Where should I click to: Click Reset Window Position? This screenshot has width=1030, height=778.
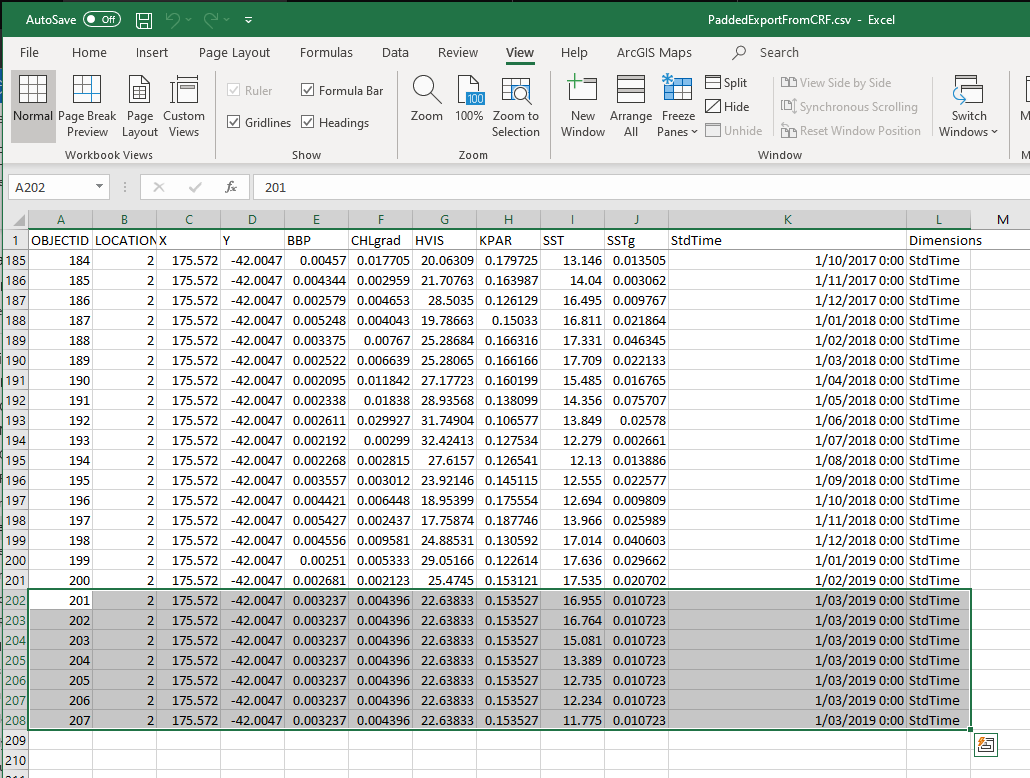pos(851,131)
